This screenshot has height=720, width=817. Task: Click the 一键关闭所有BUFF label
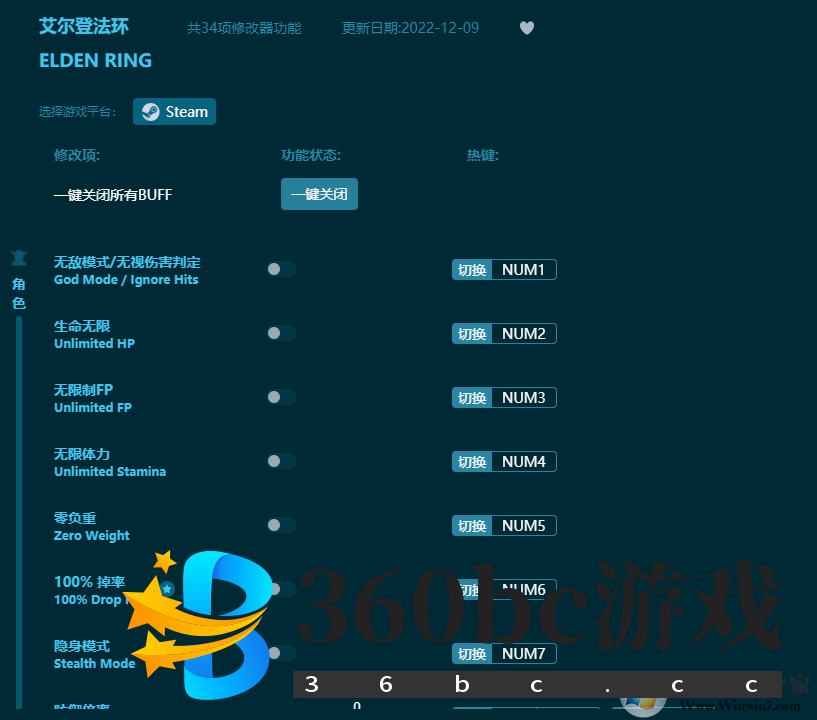(113, 195)
